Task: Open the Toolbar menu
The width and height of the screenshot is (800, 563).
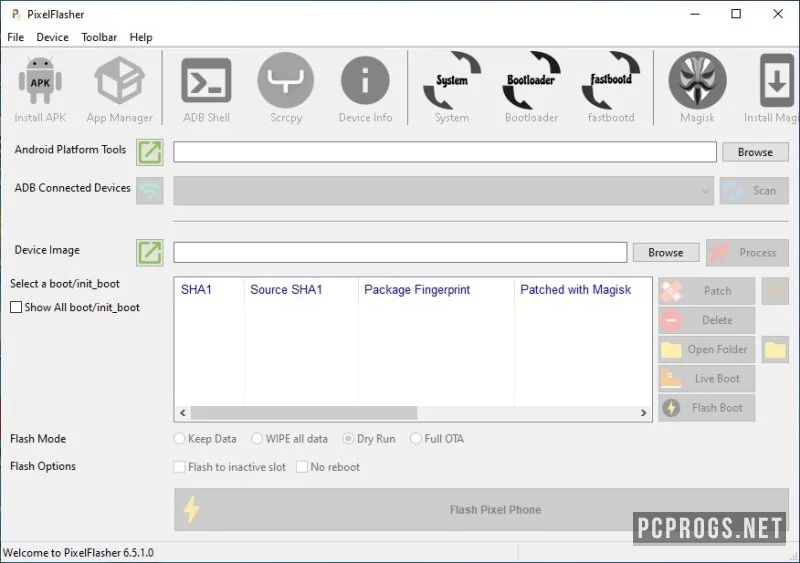Action: point(99,37)
